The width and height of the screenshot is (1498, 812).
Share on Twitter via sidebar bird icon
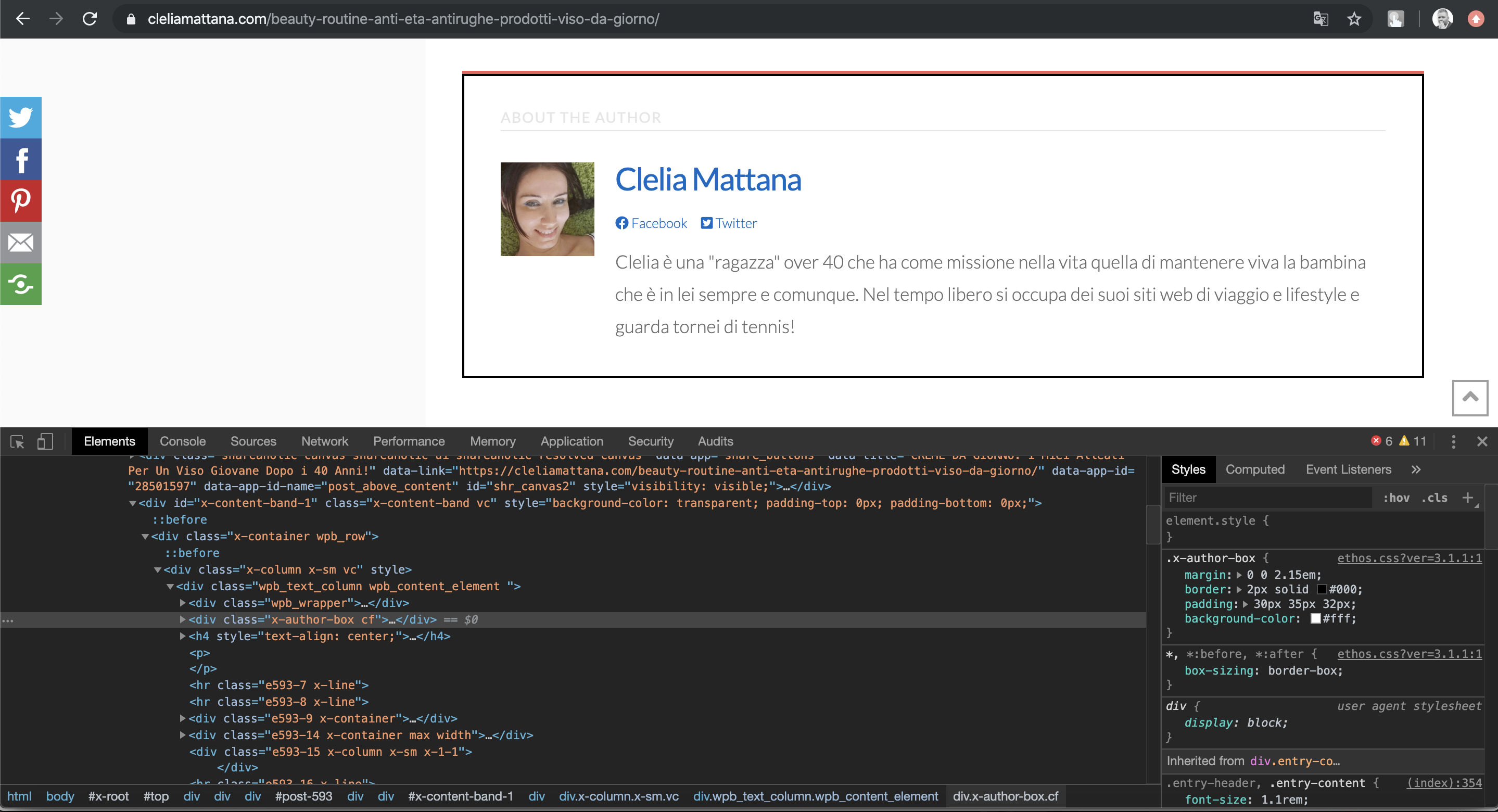point(21,118)
